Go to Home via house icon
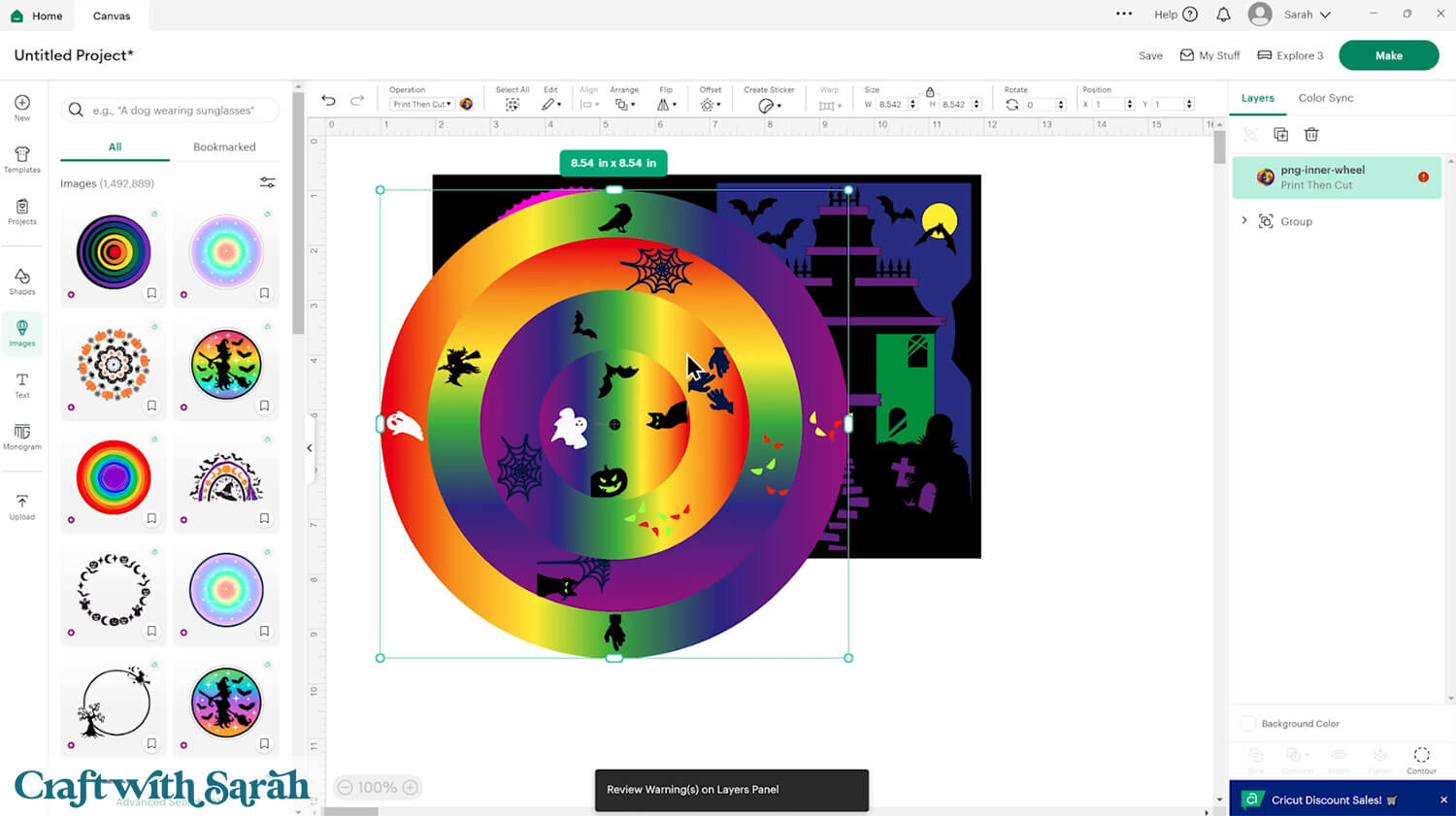The width and height of the screenshot is (1456, 816). tap(17, 16)
